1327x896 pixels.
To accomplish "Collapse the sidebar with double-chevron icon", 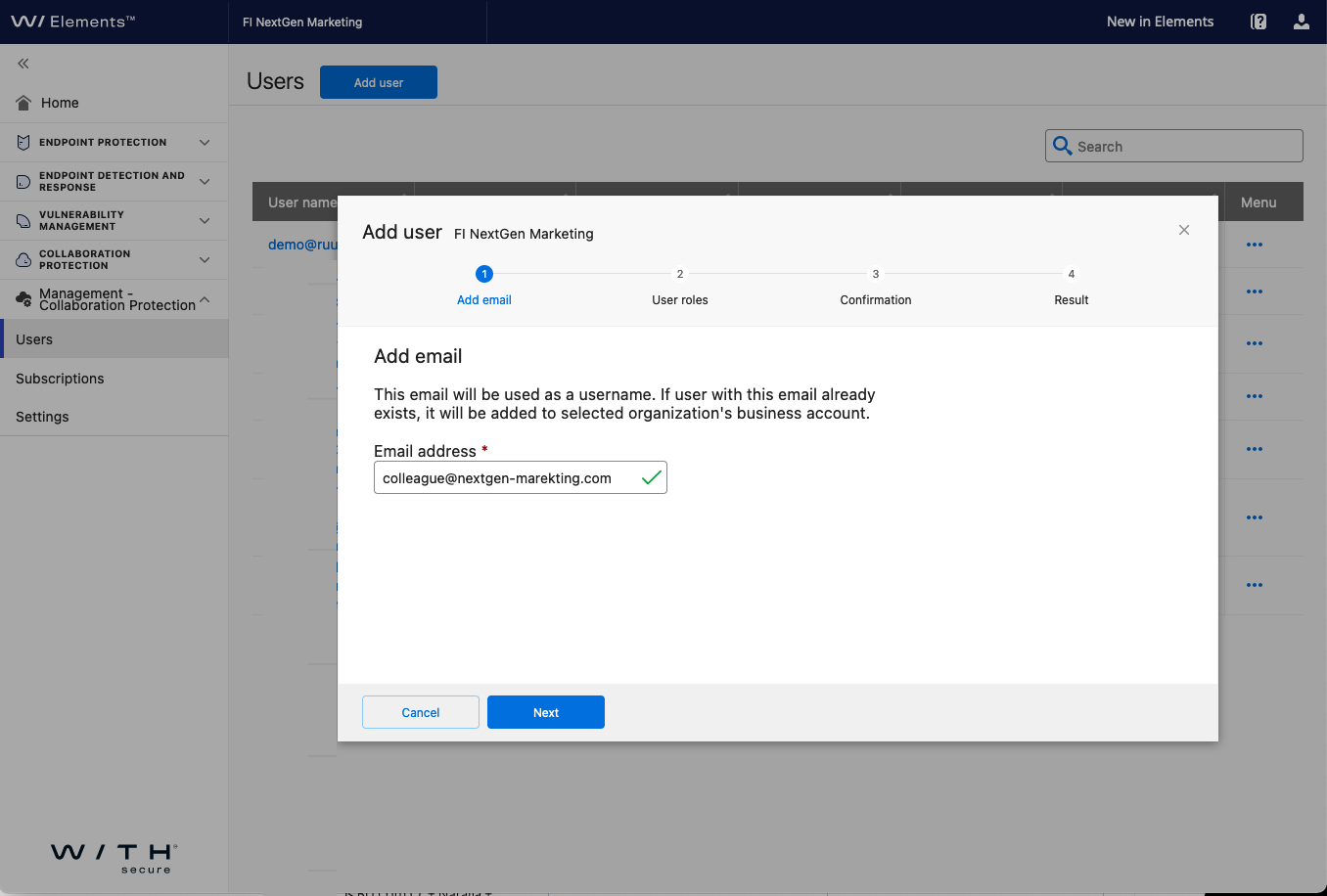I will (x=23, y=64).
